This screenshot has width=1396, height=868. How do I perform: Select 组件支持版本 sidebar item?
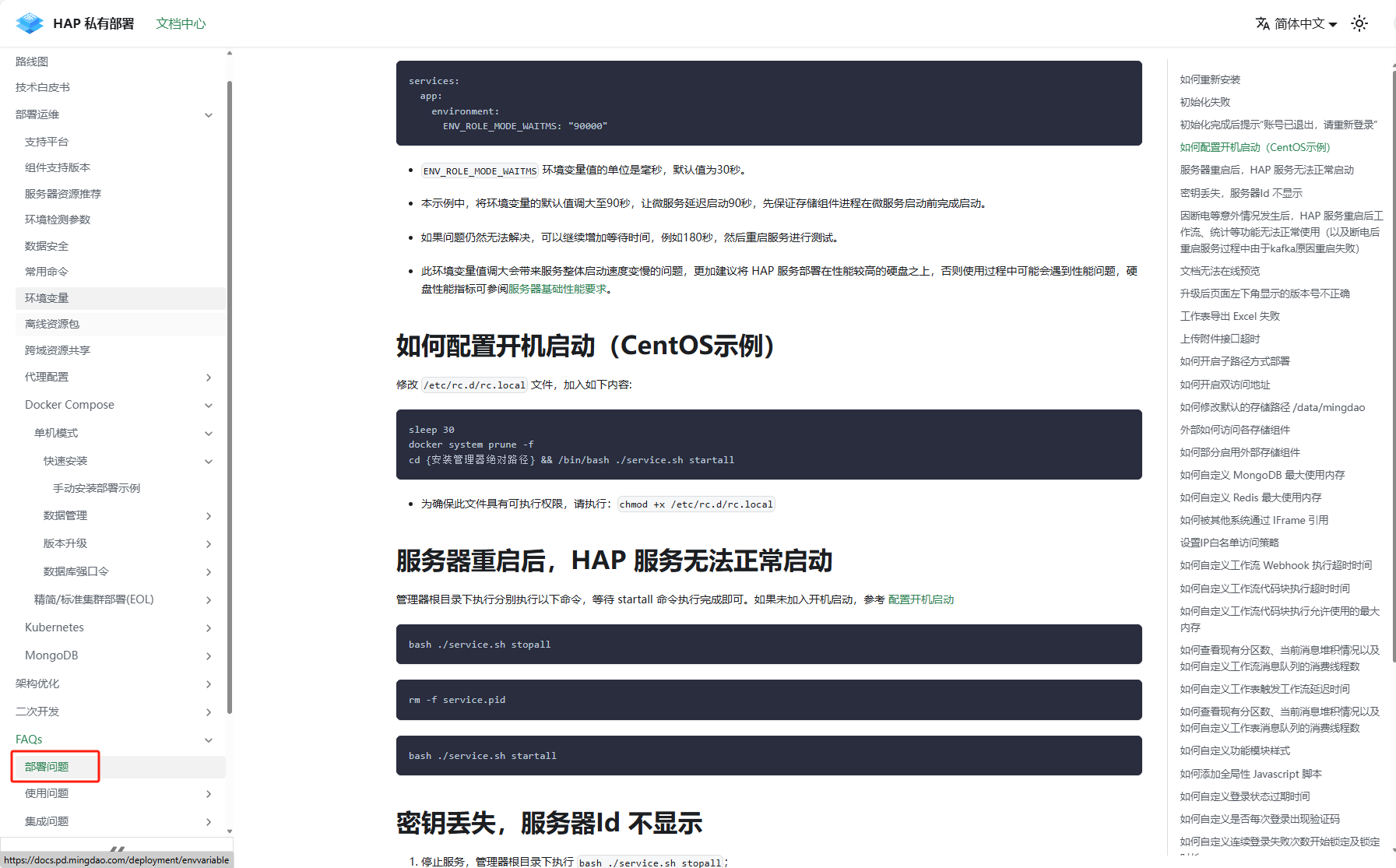coord(58,167)
